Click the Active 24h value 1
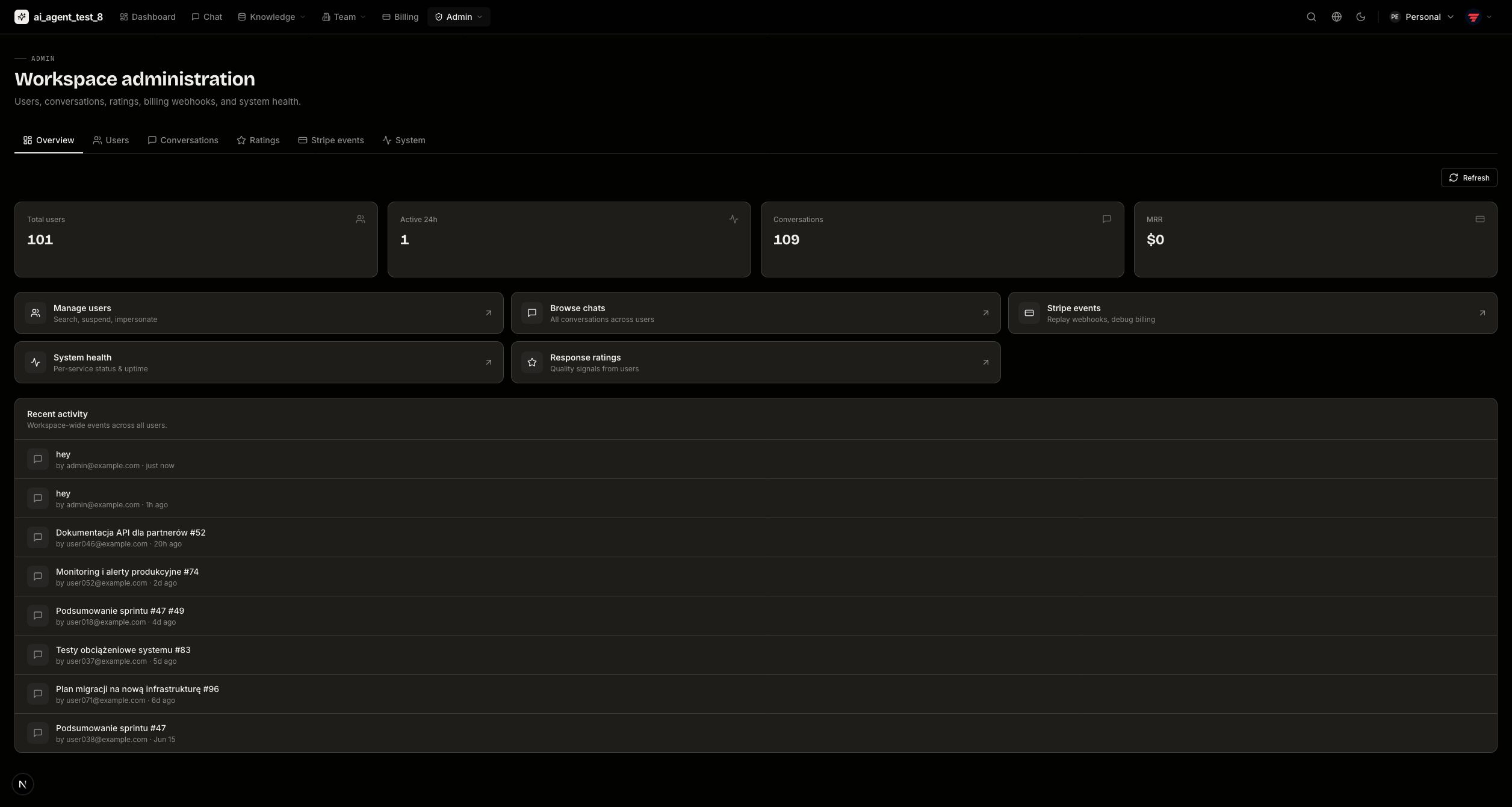The height and width of the screenshot is (807, 1512). pos(404,240)
